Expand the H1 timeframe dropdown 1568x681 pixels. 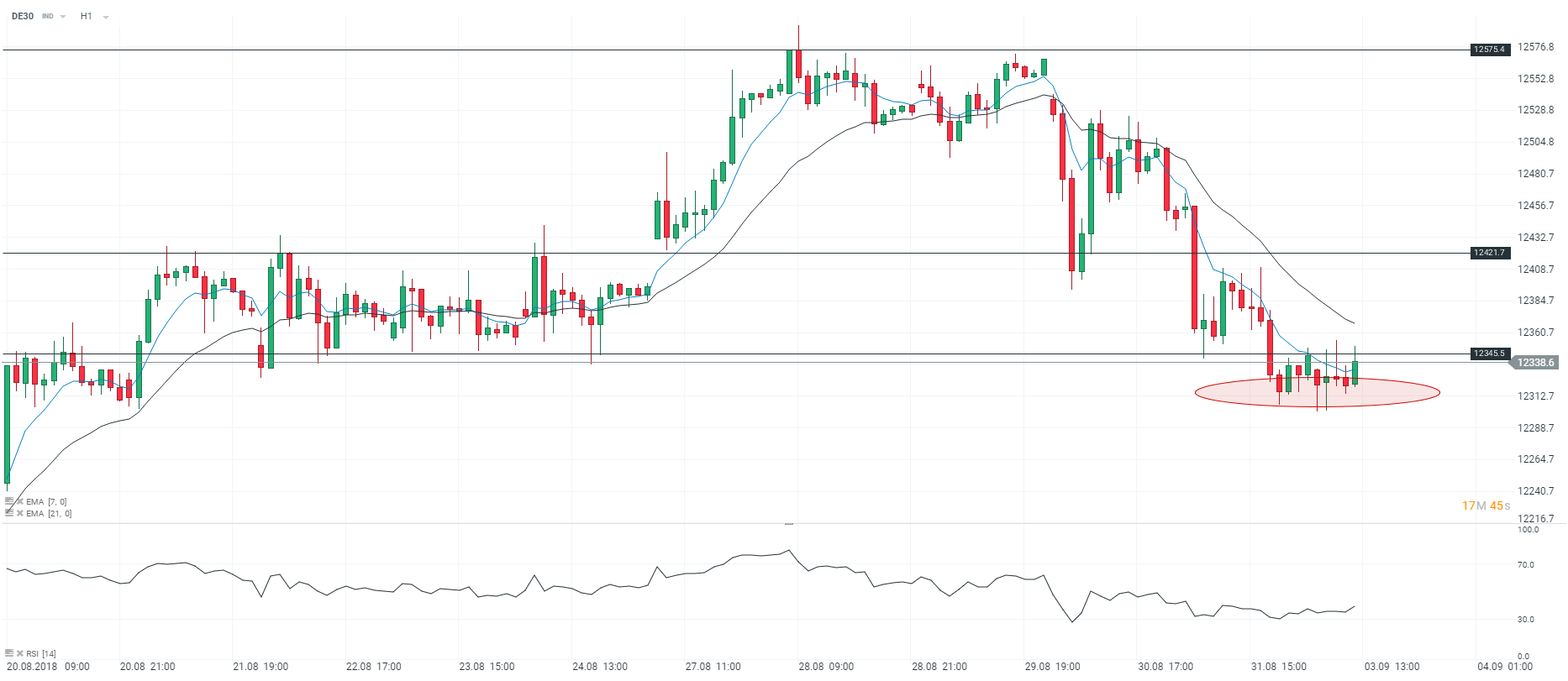pyautogui.click(x=105, y=17)
